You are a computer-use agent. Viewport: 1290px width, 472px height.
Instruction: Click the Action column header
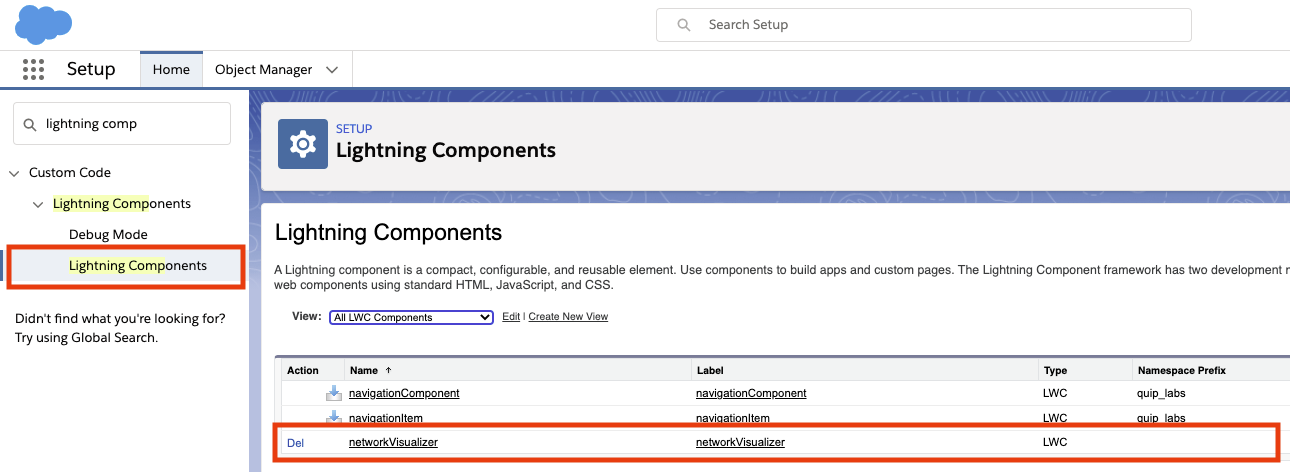(x=303, y=371)
